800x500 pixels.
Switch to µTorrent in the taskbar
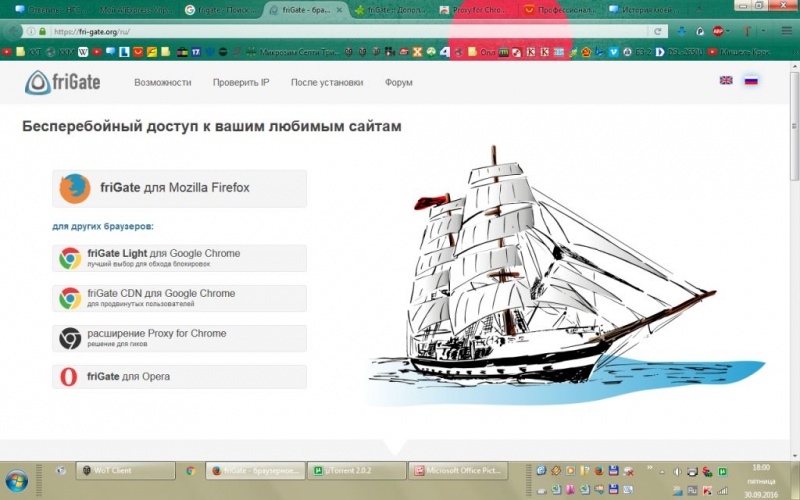355,470
